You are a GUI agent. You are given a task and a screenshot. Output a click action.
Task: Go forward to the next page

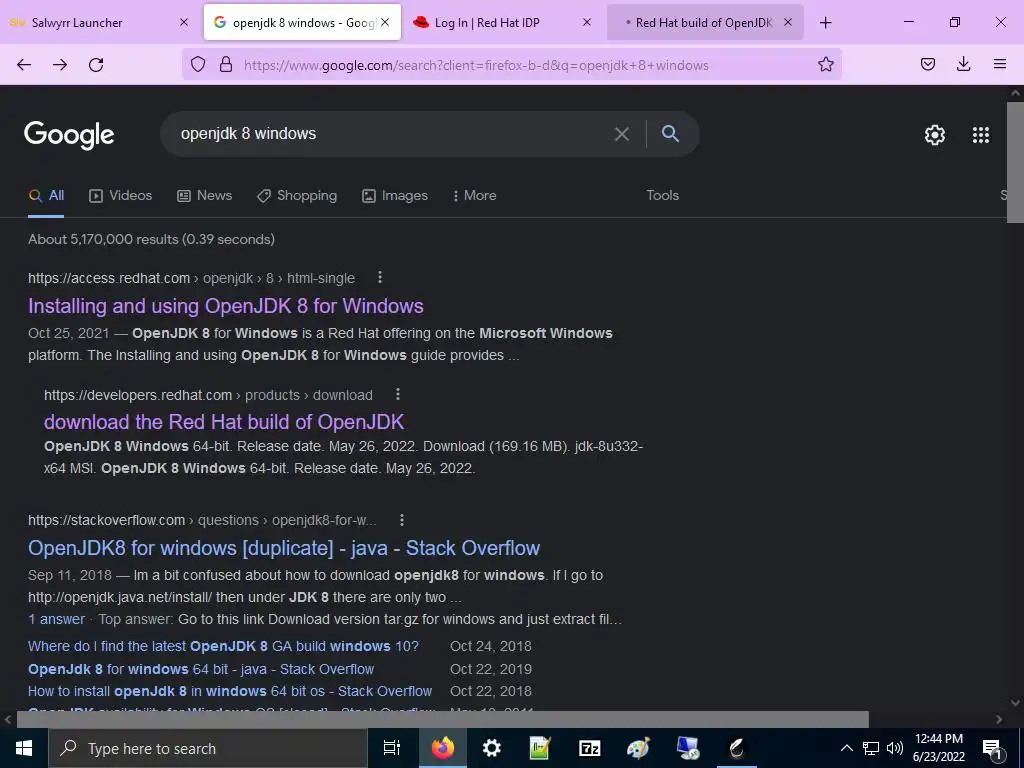click(x=60, y=64)
